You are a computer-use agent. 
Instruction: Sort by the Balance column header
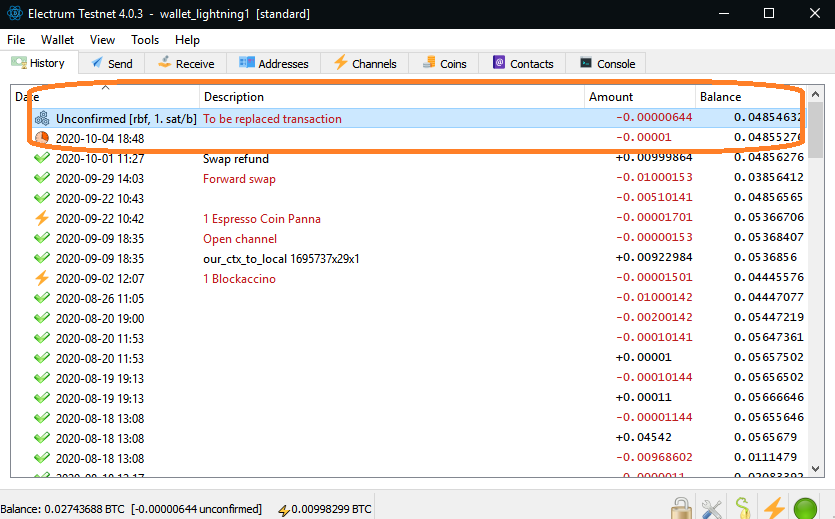[x=751, y=96]
